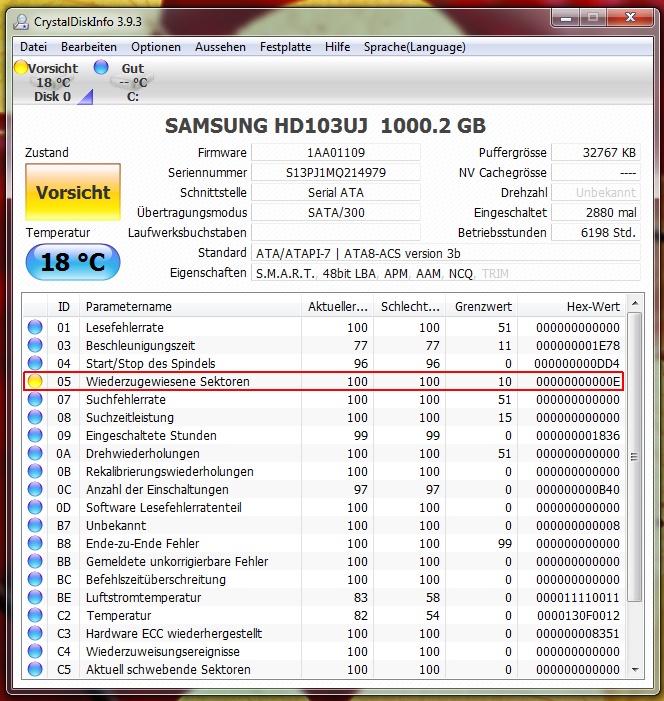Viewport: 664px width, 701px height.
Task: Click the yellow status orb for Disk 0
Action: pos(21,67)
